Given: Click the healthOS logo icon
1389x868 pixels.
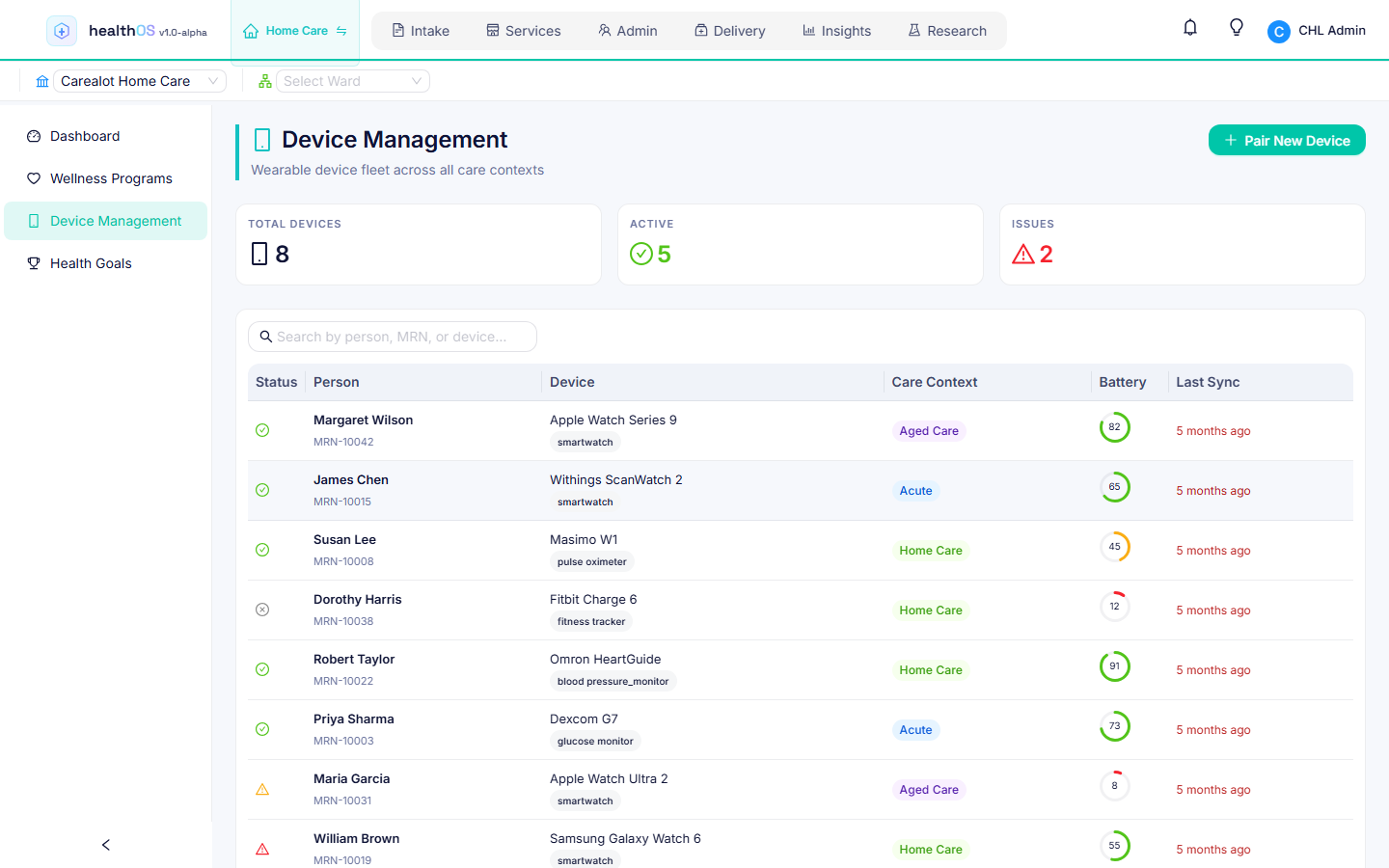Looking at the screenshot, I should point(62,31).
